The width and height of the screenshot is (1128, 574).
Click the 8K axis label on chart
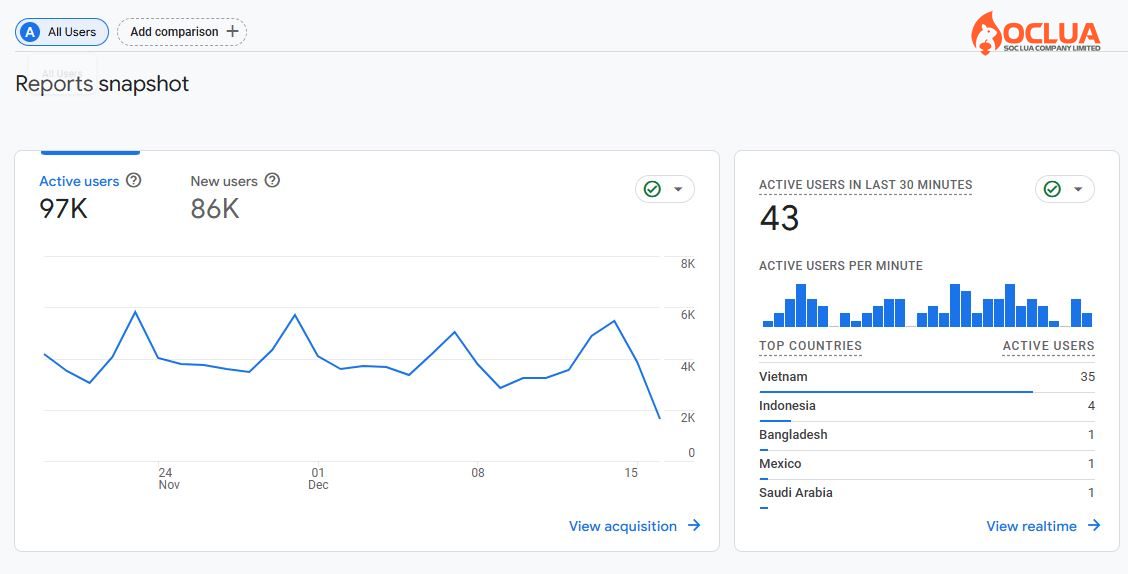(x=688, y=264)
